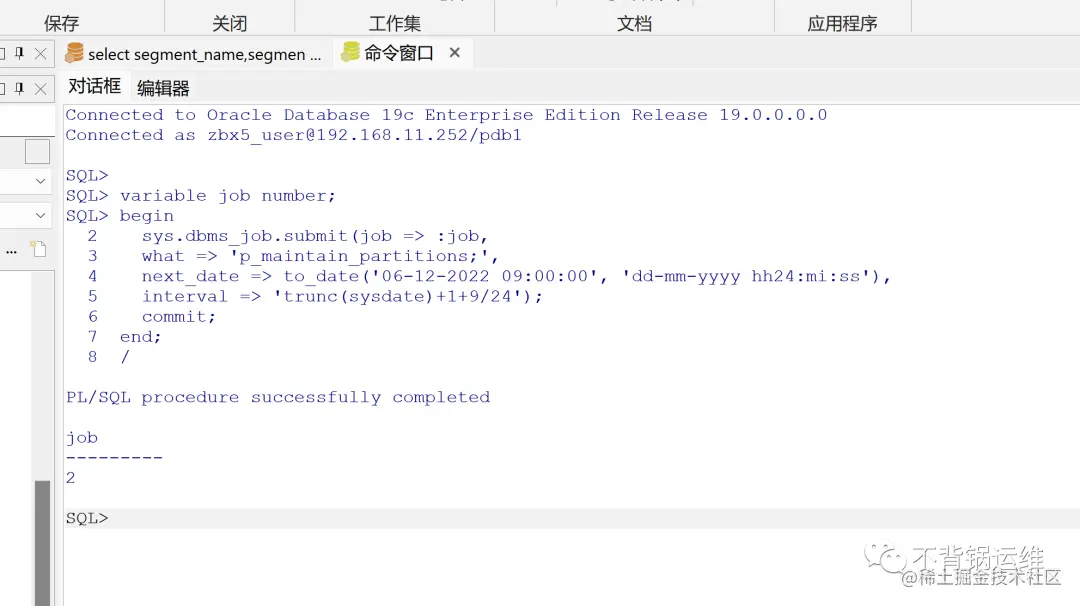This screenshot has width=1080, height=606.
Task: Expand the first left panel dropdown chevron
Action: pos(41,181)
